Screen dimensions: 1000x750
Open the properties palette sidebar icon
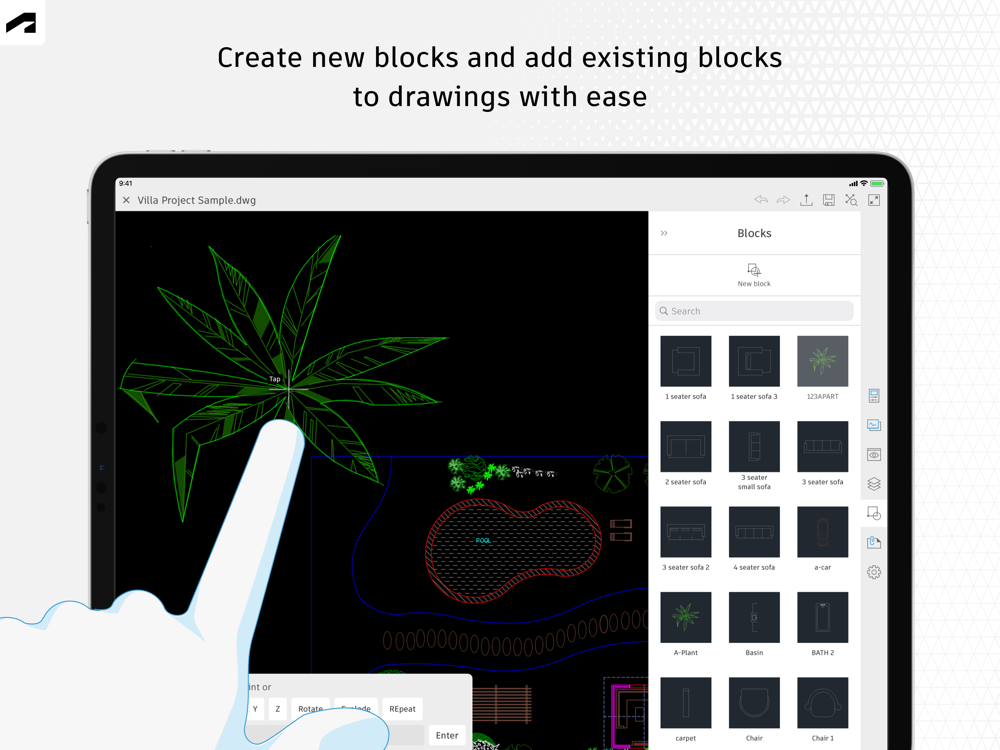pos(874,396)
